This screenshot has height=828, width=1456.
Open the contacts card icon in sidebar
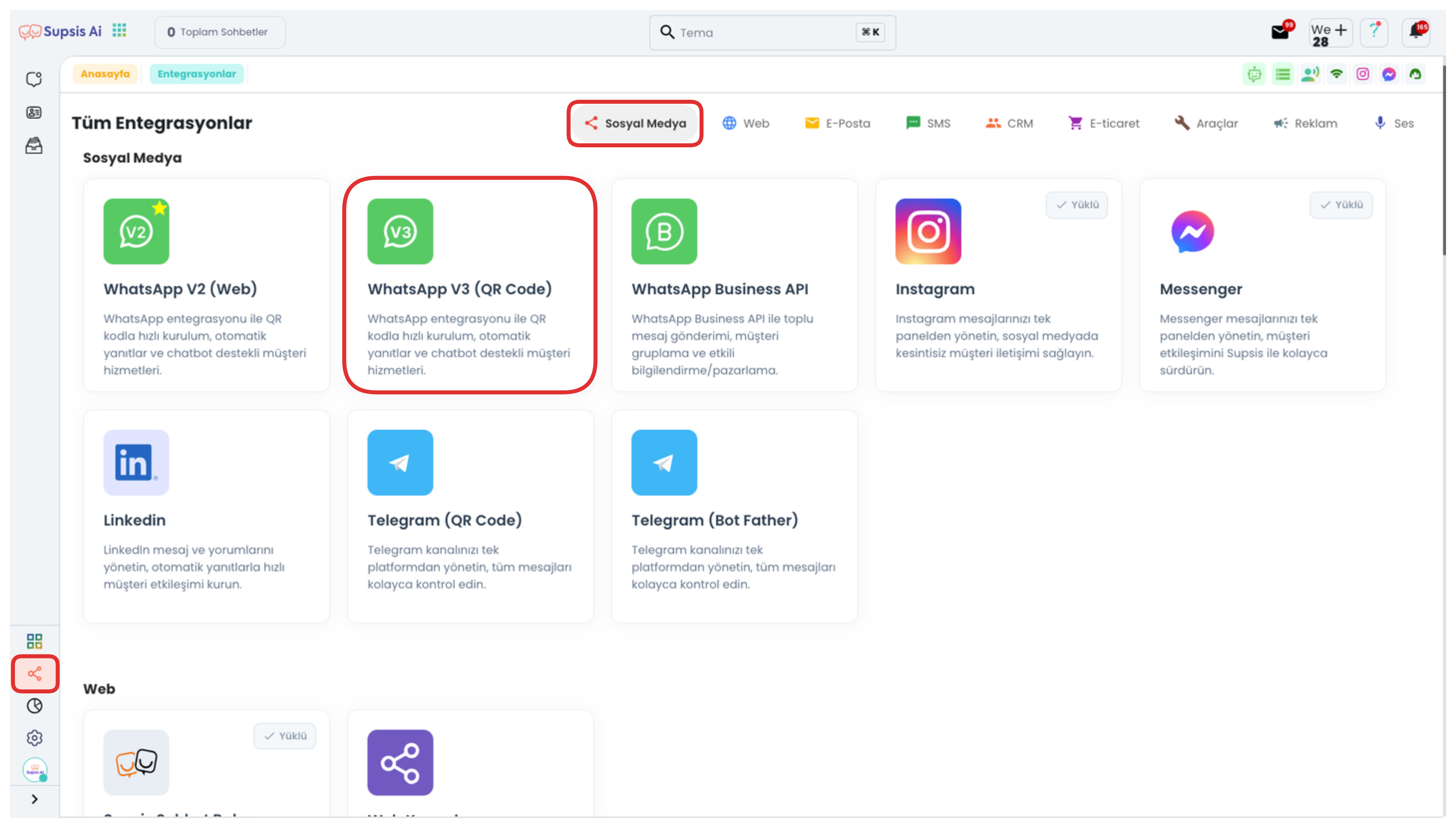[x=34, y=113]
